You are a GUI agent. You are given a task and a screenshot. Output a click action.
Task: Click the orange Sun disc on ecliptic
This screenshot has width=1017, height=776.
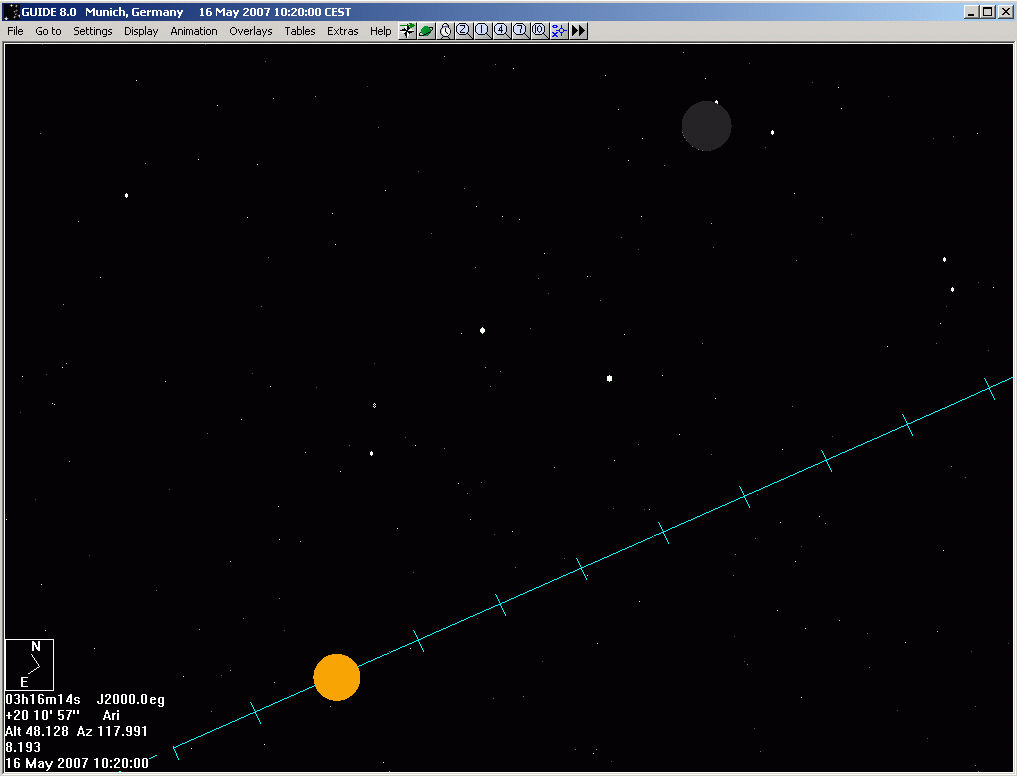[337, 677]
